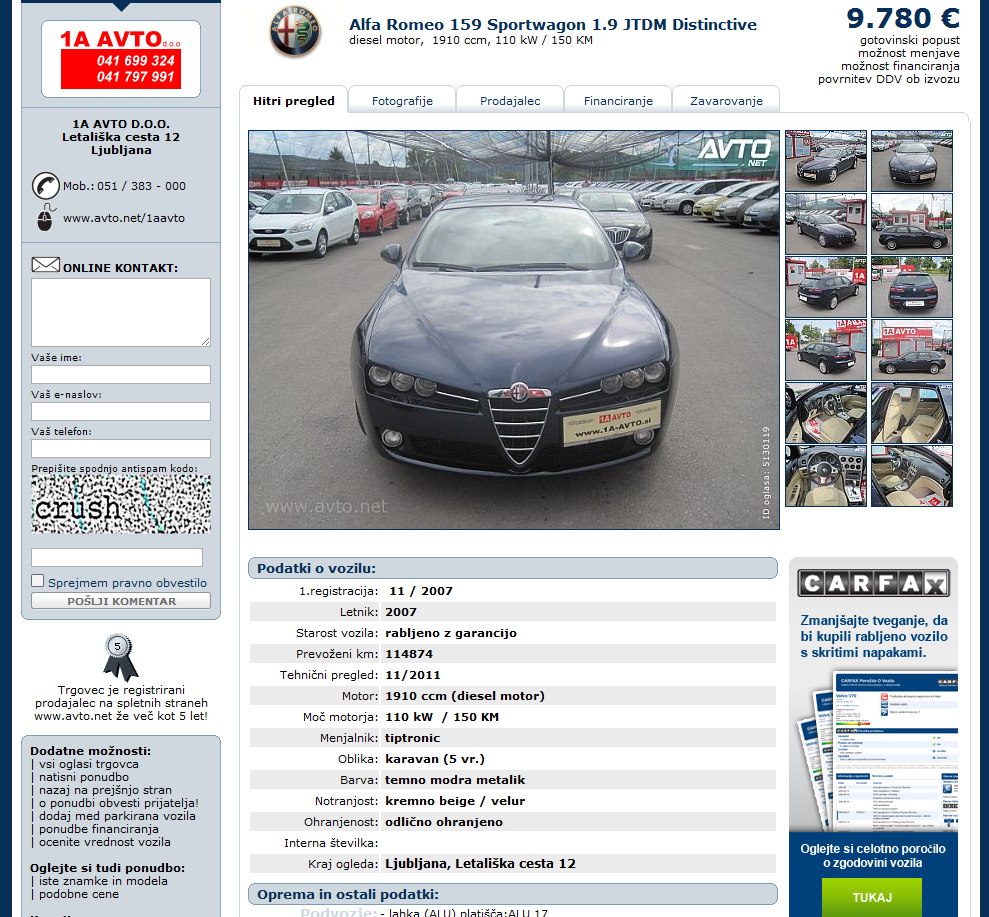Switch to the Fotografije tab
989x917 pixels.
pyautogui.click(x=402, y=100)
